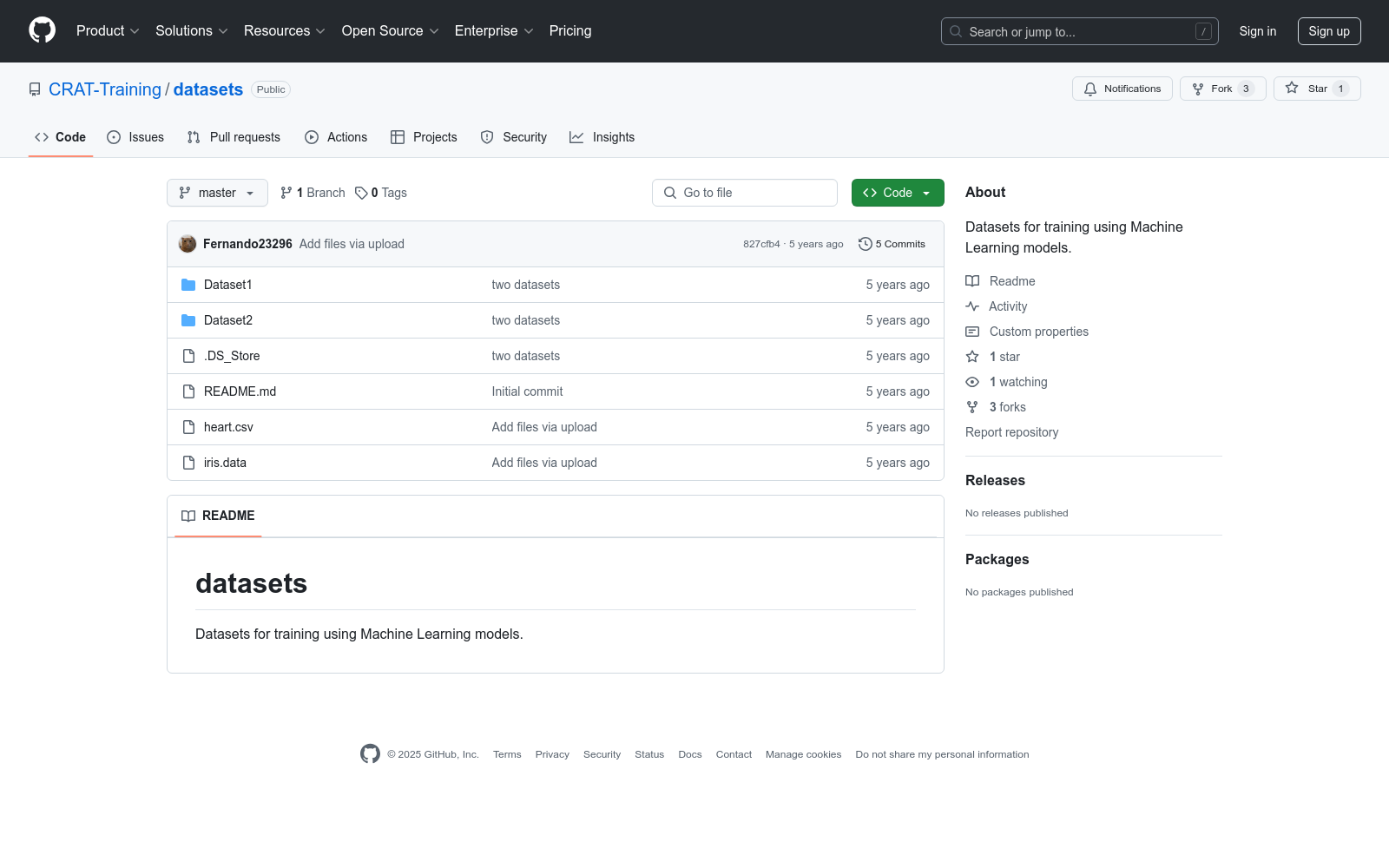Open the master branch selector
Screen dimensions: 1389x868
coord(217,193)
